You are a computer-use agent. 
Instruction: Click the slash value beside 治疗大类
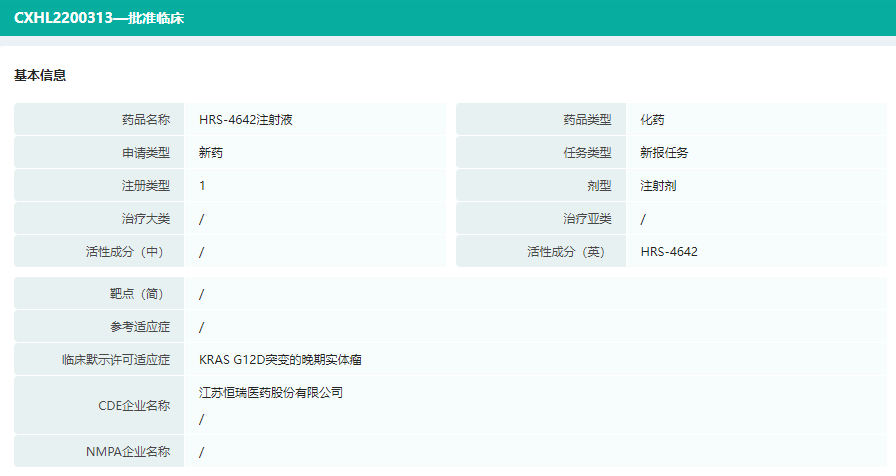pyautogui.click(x=202, y=219)
